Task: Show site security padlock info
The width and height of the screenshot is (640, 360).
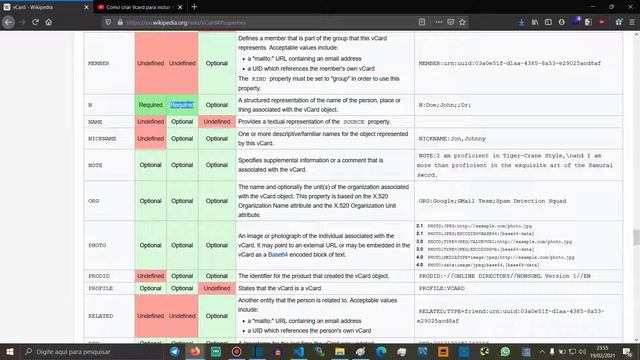Action: pyautogui.click(x=120, y=22)
